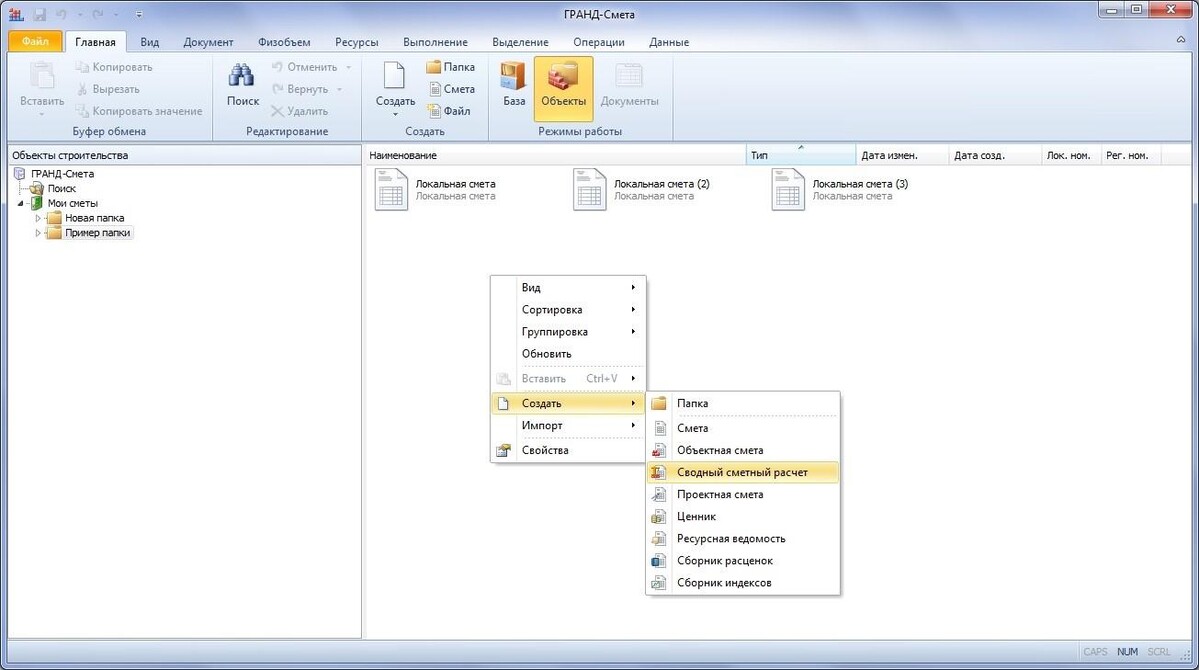Image resolution: width=1199 pixels, height=670 pixels.
Task: Select Мои сметы in the tree
Action: (x=73, y=203)
